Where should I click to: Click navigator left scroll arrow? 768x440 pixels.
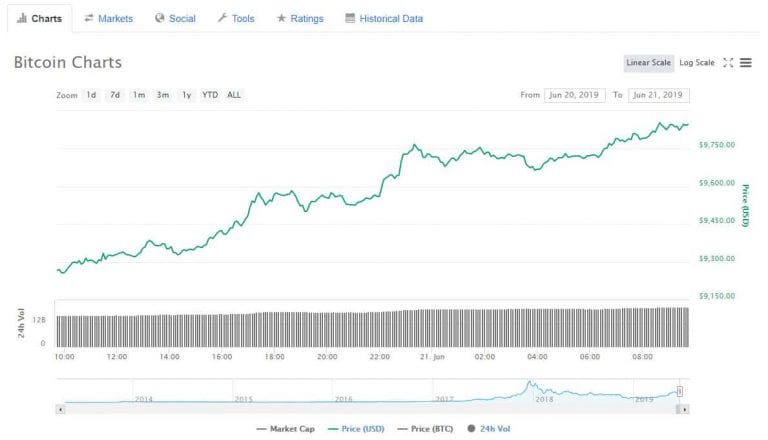(60, 409)
